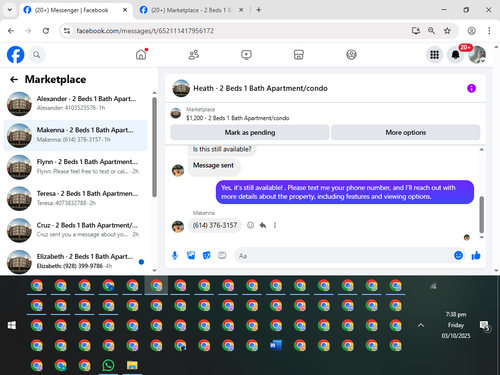Go back in browser history
Viewport: 500px width, 375px height.
[11, 31]
